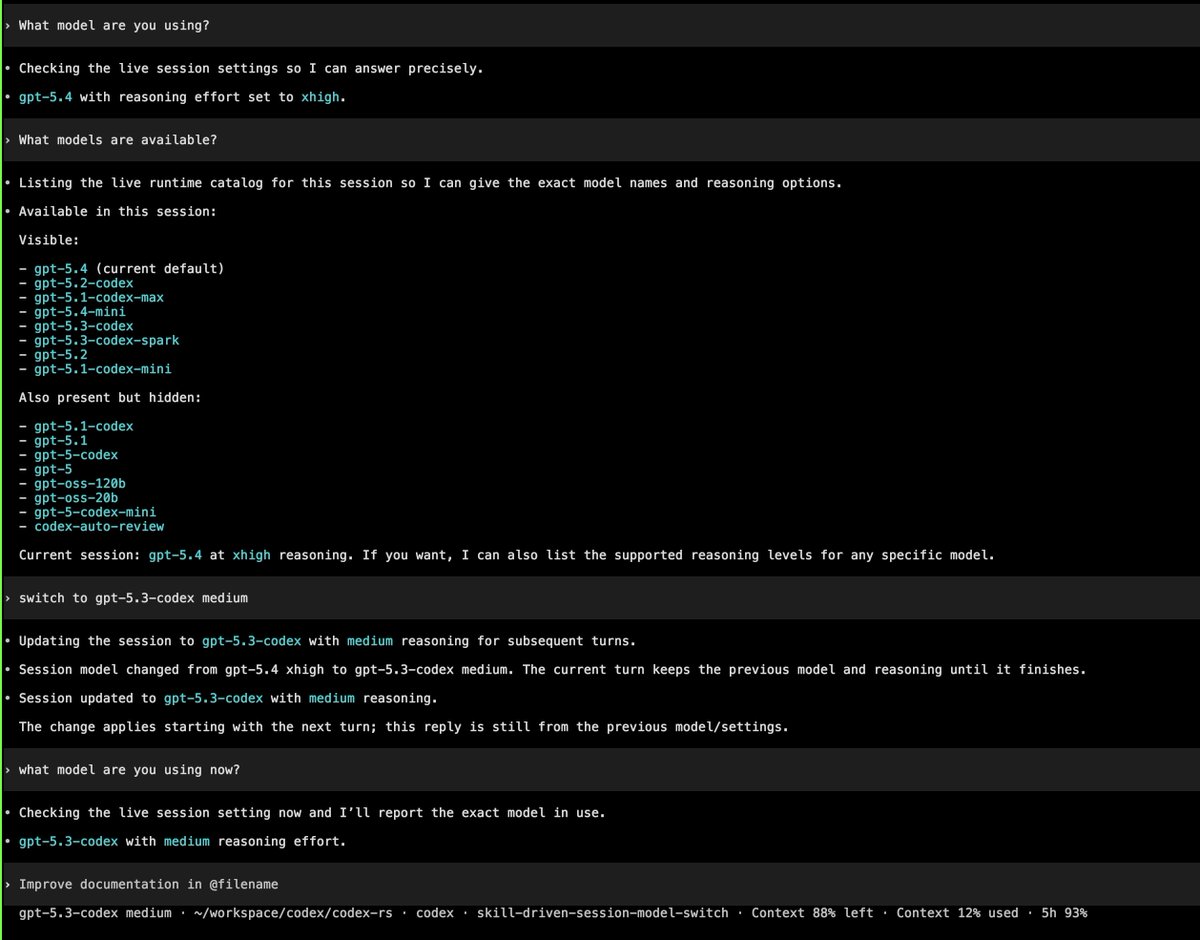Click the prompt "what model are you using now?"
Screen dimensions: 1200x940
click(x=129, y=770)
